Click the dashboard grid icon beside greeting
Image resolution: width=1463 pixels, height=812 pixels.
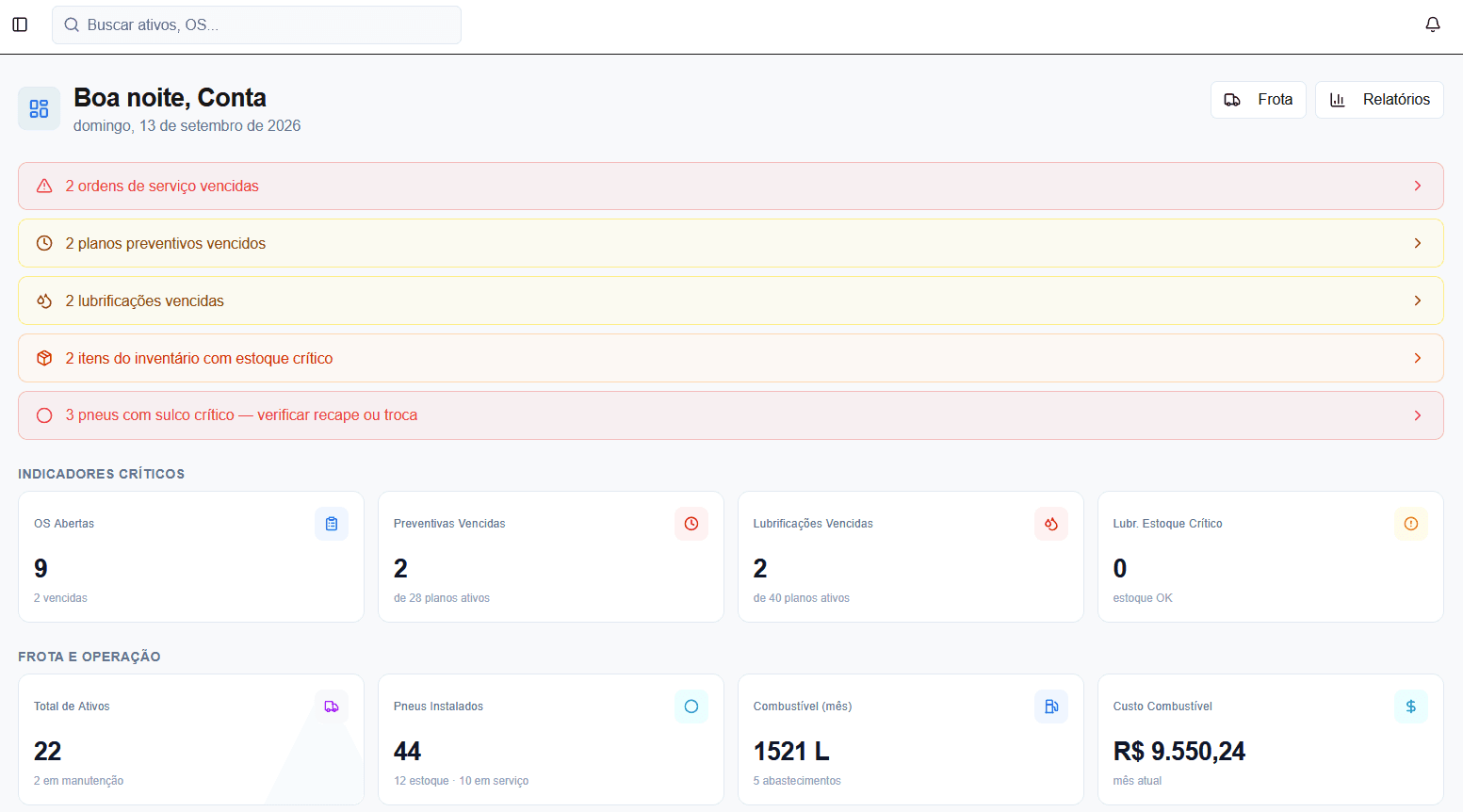pos(39,108)
